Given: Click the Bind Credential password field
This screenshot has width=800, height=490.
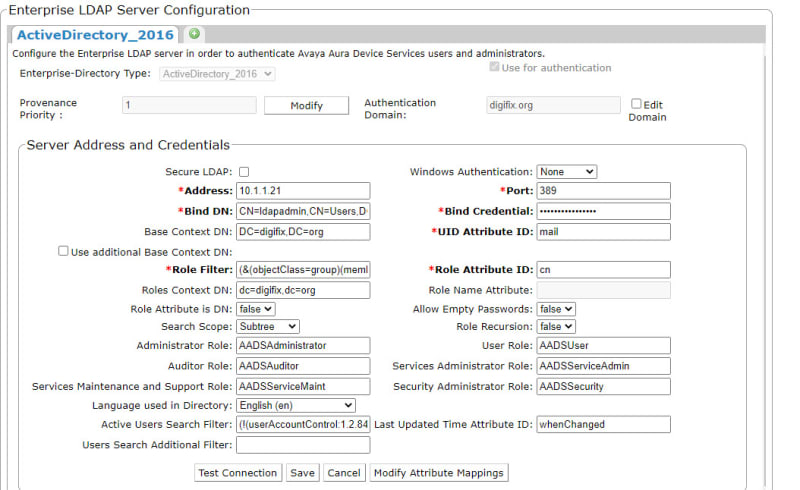Looking at the screenshot, I should tap(604, 211).
